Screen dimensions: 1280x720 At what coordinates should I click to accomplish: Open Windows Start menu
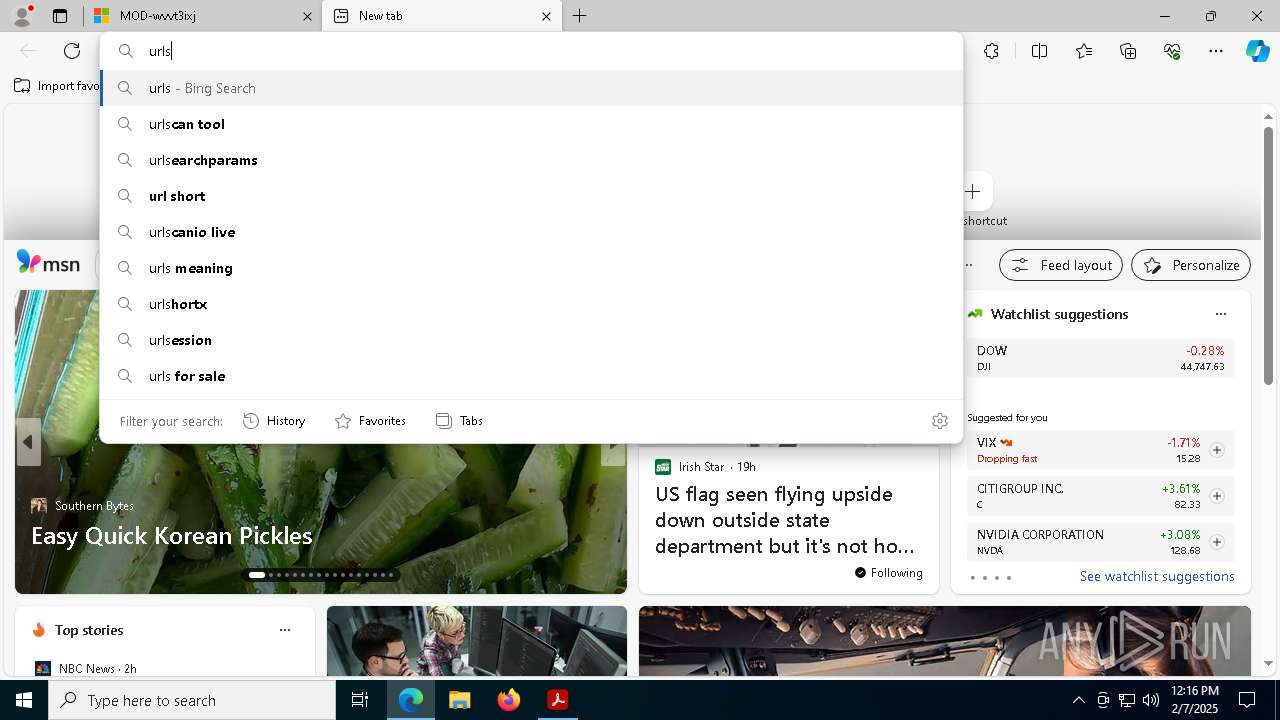(24, 700)
